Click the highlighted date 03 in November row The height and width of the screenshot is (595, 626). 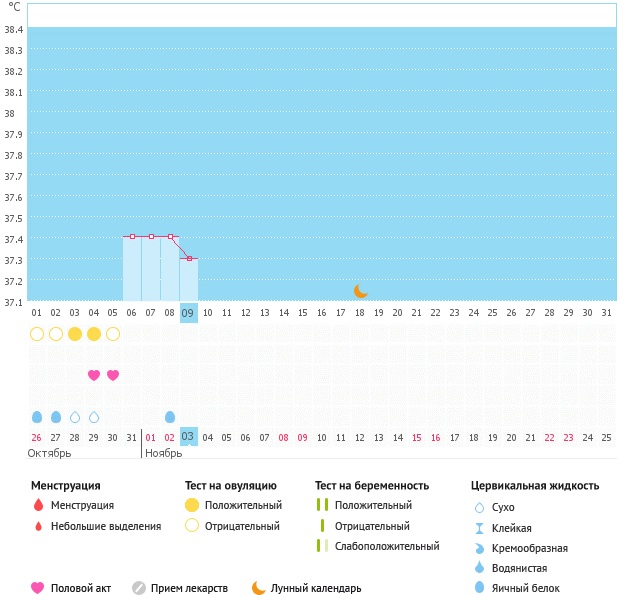(x=189, y=437)
